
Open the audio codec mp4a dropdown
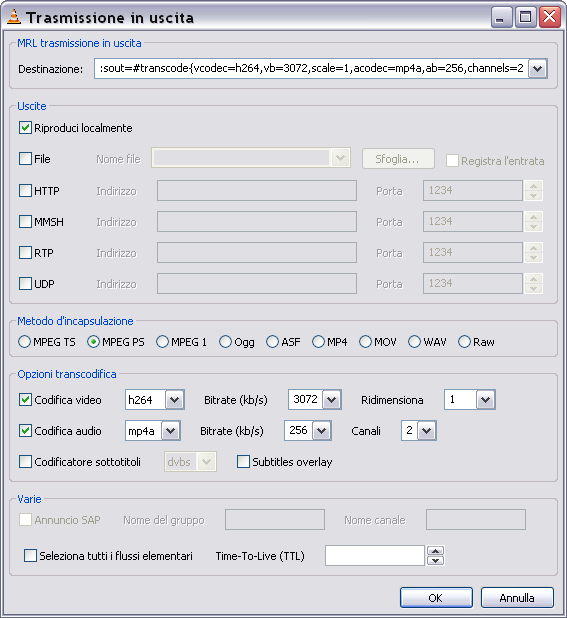(x=171, y=431)
